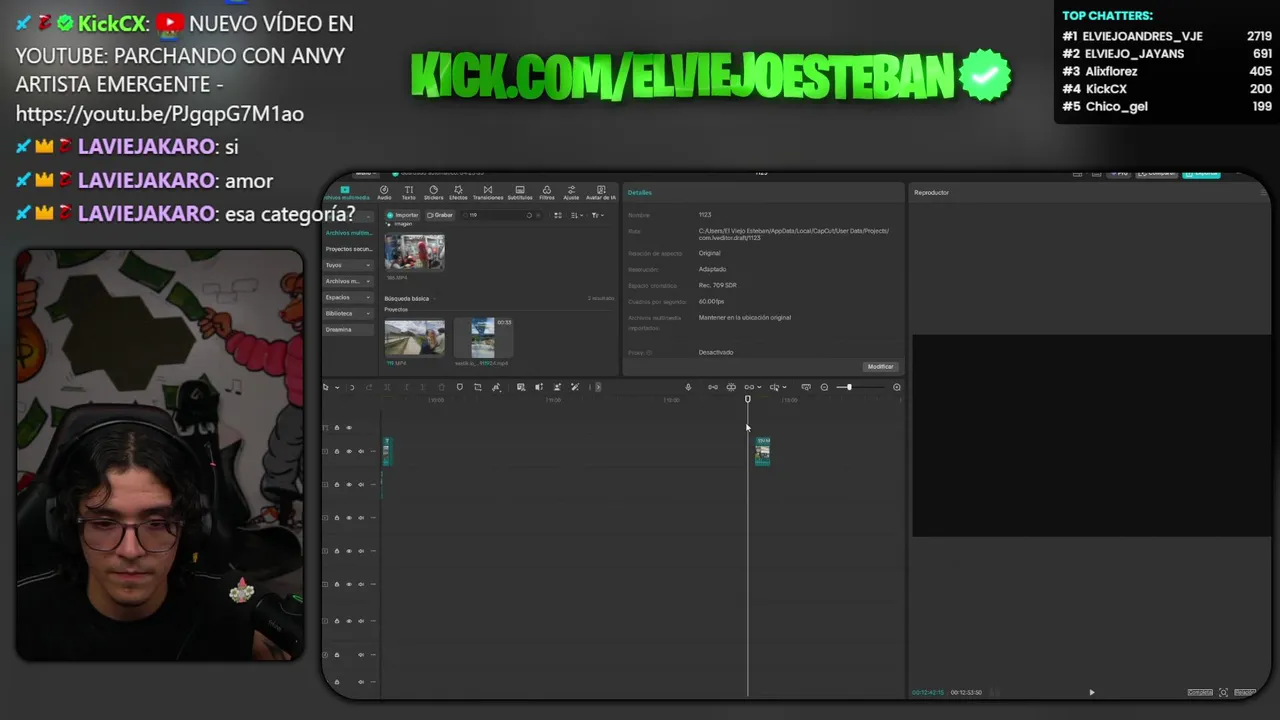Image resolution: width=1280 pixels, height=720 pixels.
Task: Open the Texto tab
Action: tap(408, 192)
